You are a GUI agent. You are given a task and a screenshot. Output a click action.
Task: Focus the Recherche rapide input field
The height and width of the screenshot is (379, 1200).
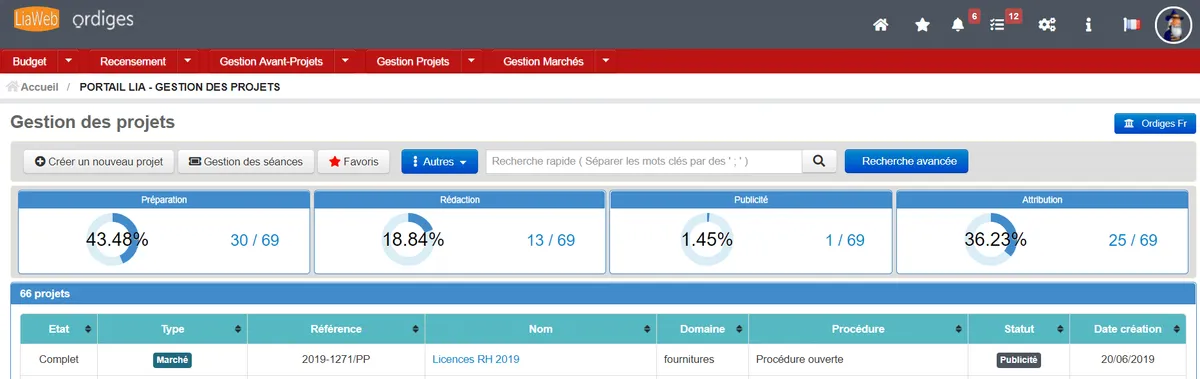[644, 161]
